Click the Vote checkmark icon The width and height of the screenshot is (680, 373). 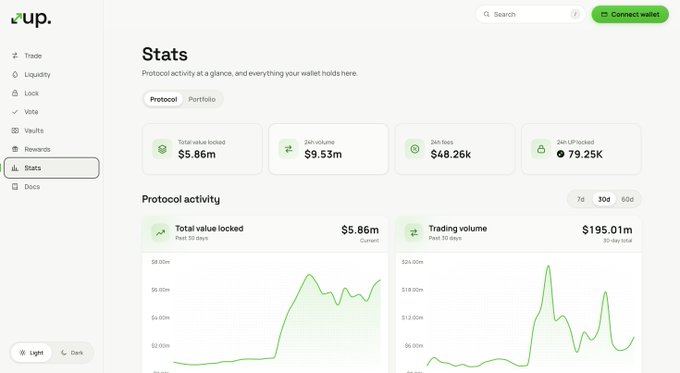point(15,111)
